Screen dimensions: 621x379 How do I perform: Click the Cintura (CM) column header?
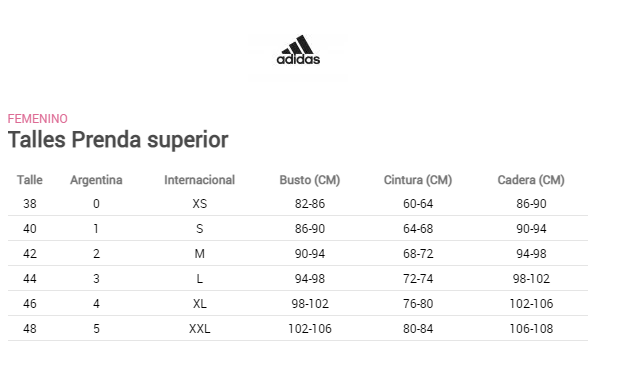[x=418, y=180]
